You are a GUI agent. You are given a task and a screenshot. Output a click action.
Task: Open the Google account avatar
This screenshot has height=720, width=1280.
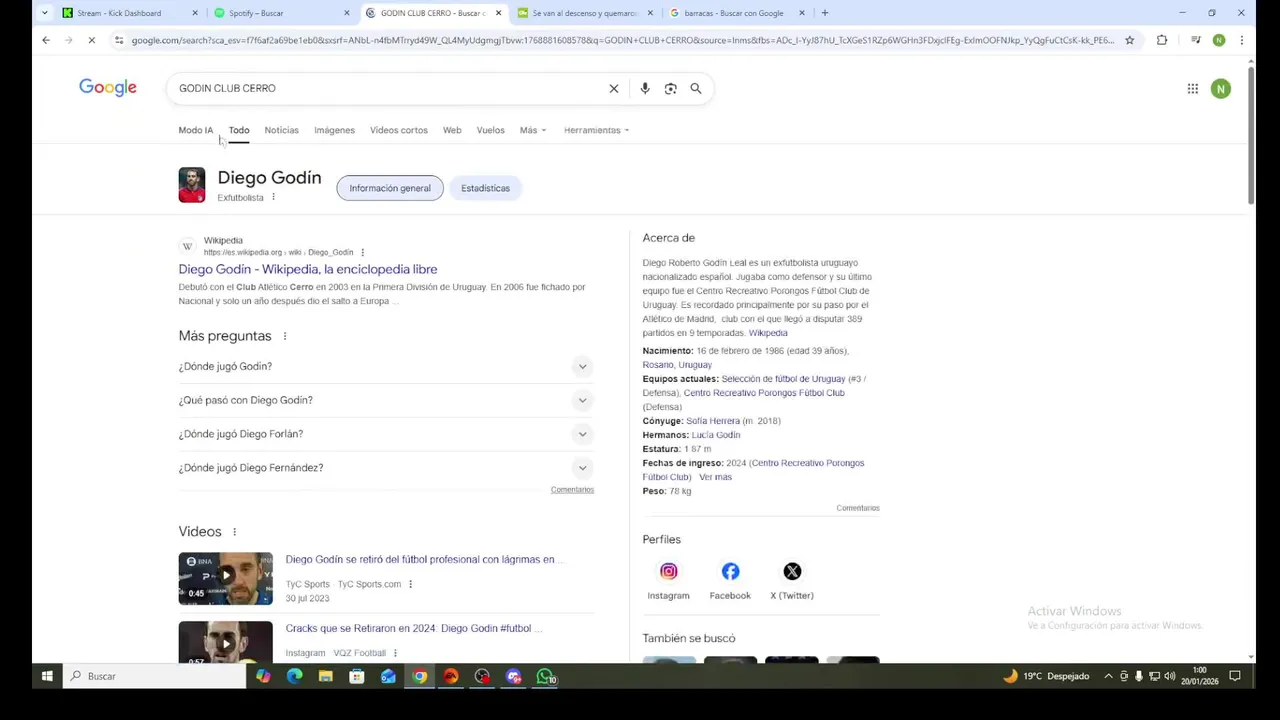(x=1220, y=89)
